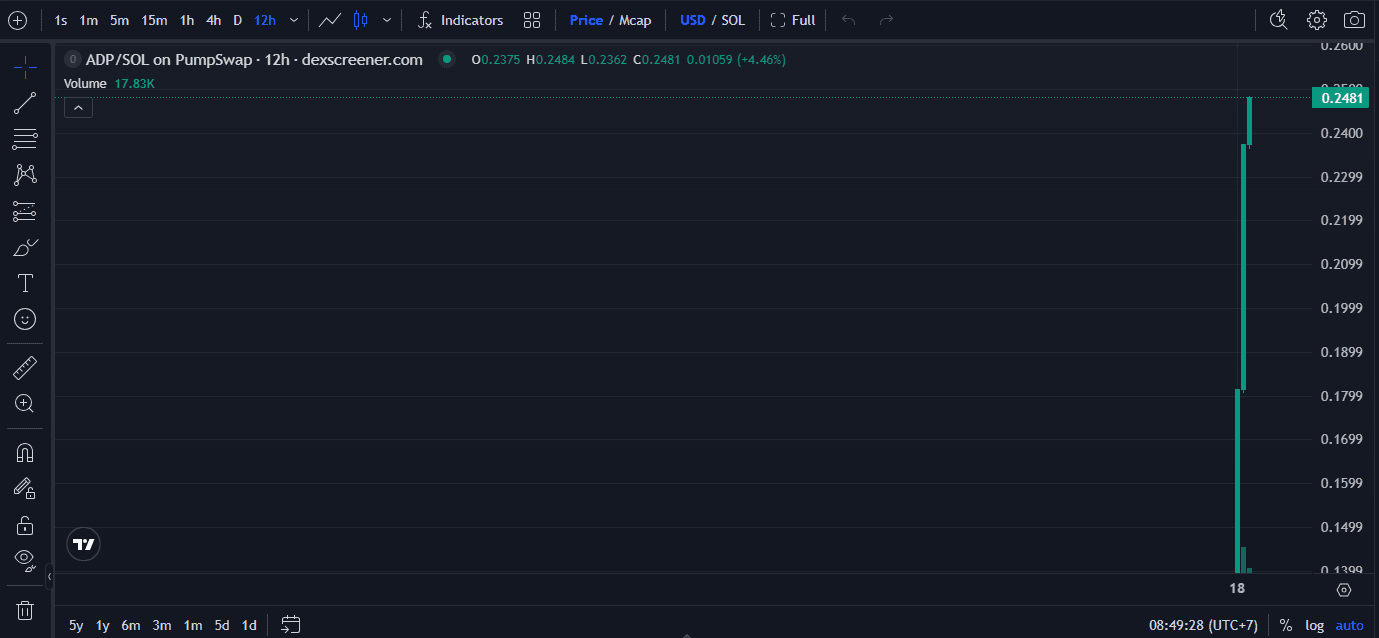Screen dimensions: 1379x638
Task: Set the date range to 6m
Action: coord(131,625)
